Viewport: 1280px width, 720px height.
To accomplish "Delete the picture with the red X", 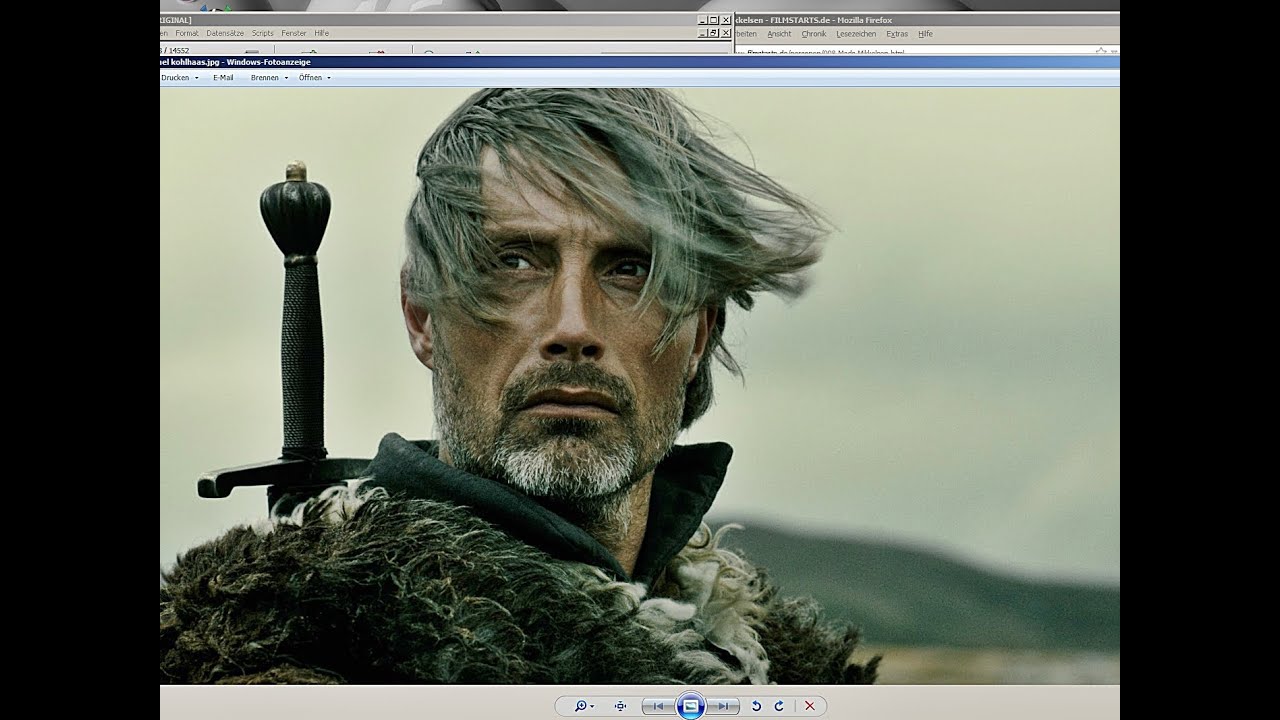I will click(x=809, y=706).
